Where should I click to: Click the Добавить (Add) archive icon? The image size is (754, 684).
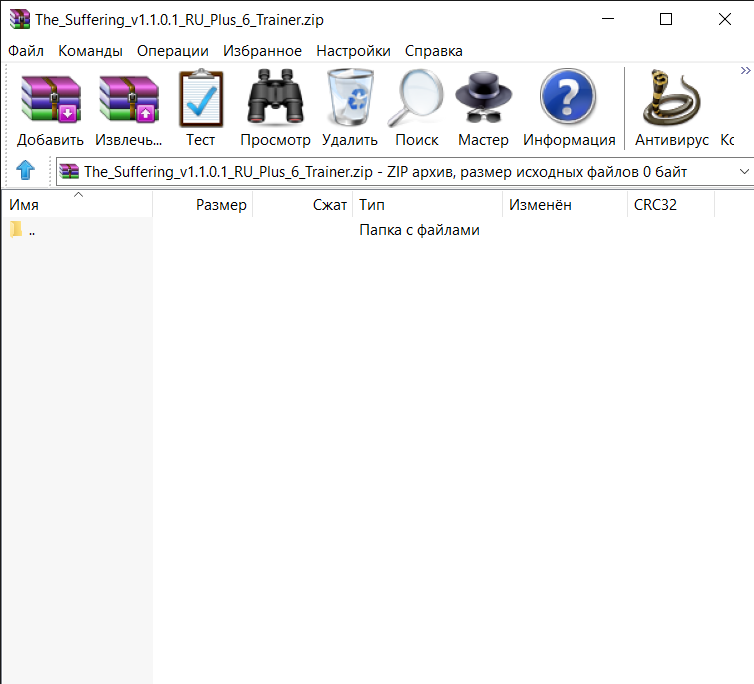pyautogui.click(x=50, y=98)
